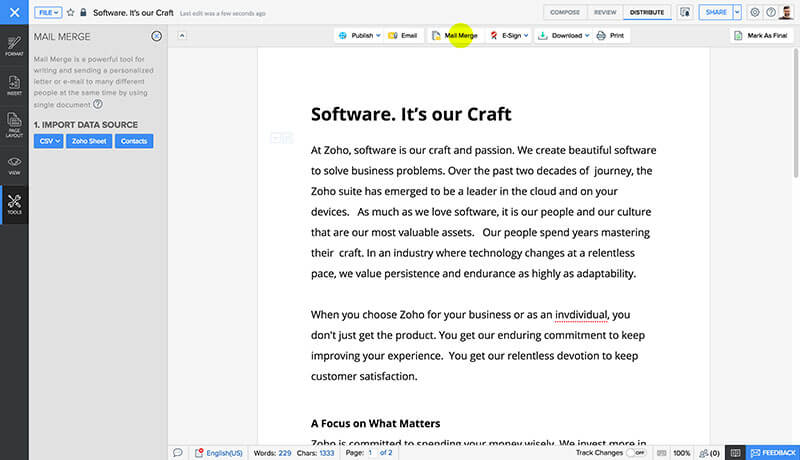Open the PAGE LAYOUT sidebar panel
Image resolution: width=800 pixels, height=460 pixels.
coord(14,125)
